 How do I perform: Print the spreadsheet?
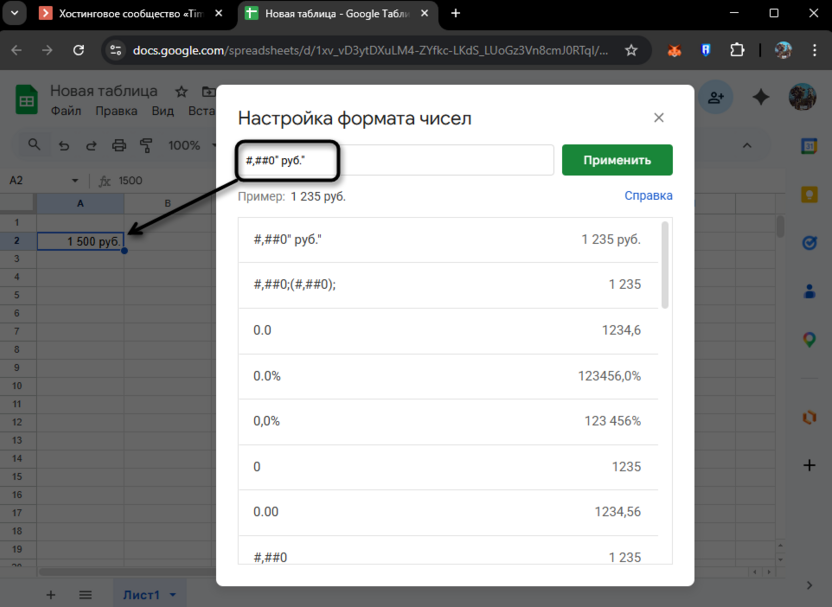tap(117, 145)
